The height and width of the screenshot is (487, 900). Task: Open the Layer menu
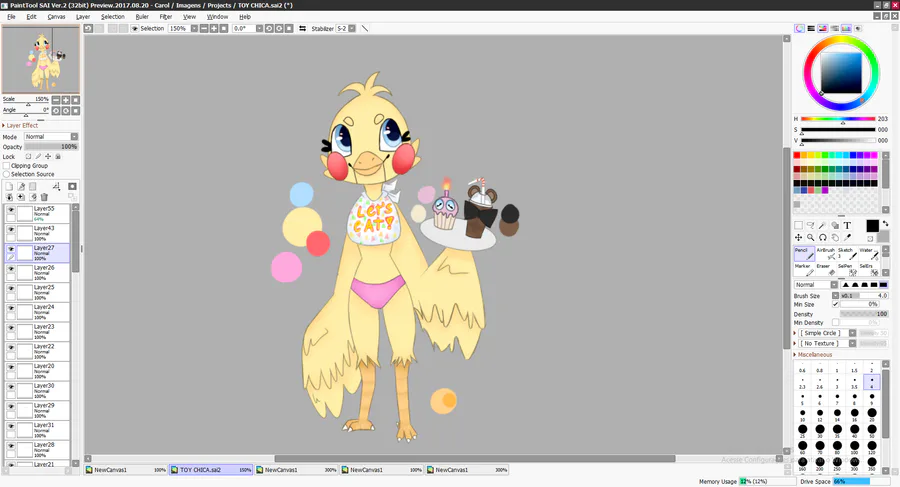coord(83,17)
